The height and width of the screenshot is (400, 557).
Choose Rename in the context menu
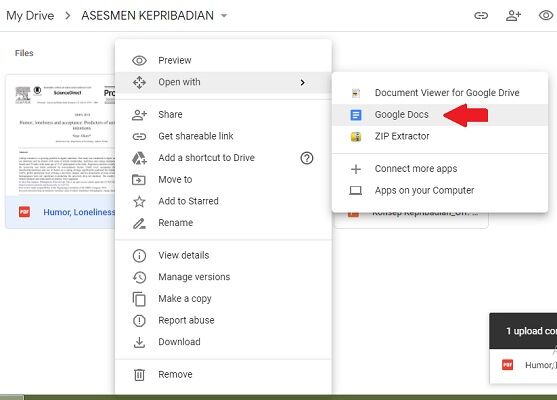point(223,223)
